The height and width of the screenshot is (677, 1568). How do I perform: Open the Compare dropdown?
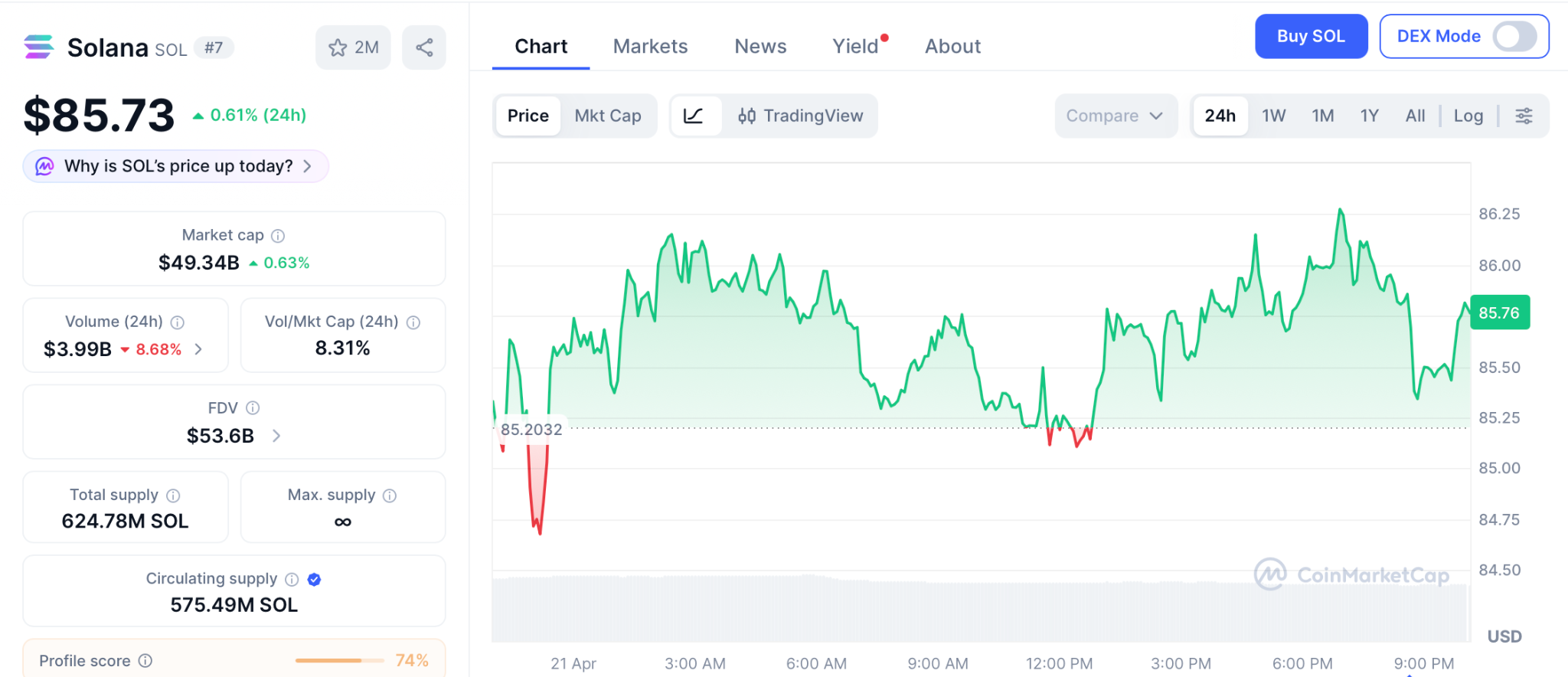(1115, 116)
